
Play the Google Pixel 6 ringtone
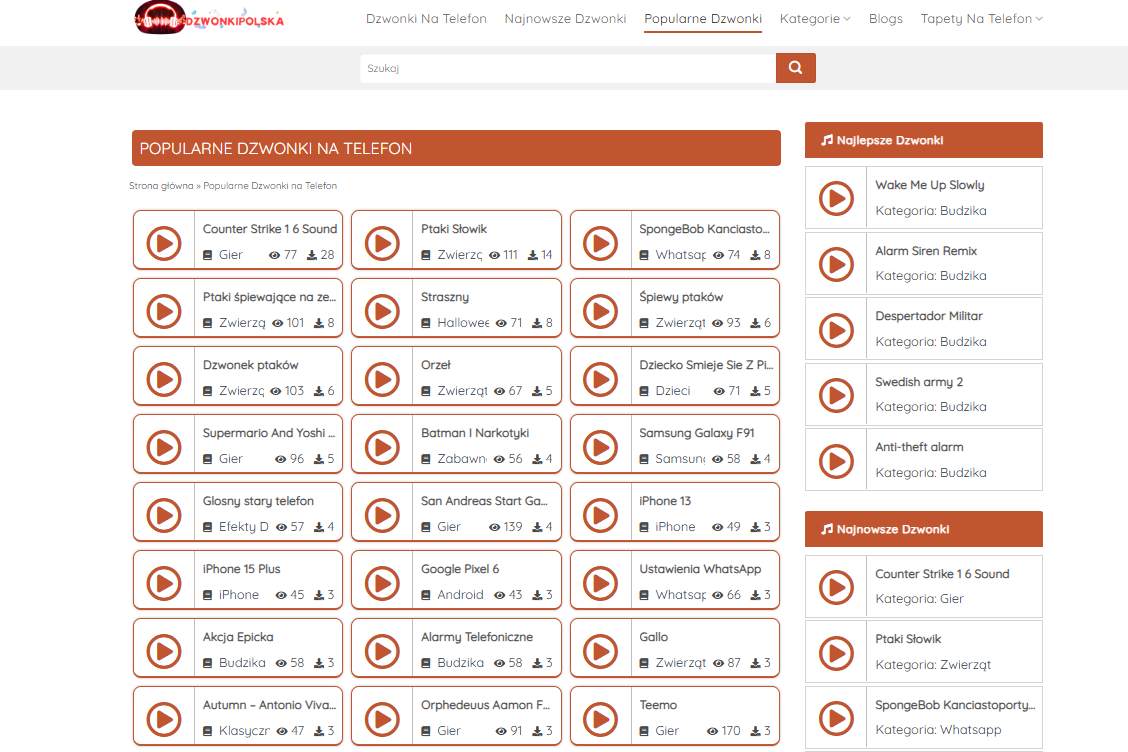pyautogui.click(x=382, y=583)
